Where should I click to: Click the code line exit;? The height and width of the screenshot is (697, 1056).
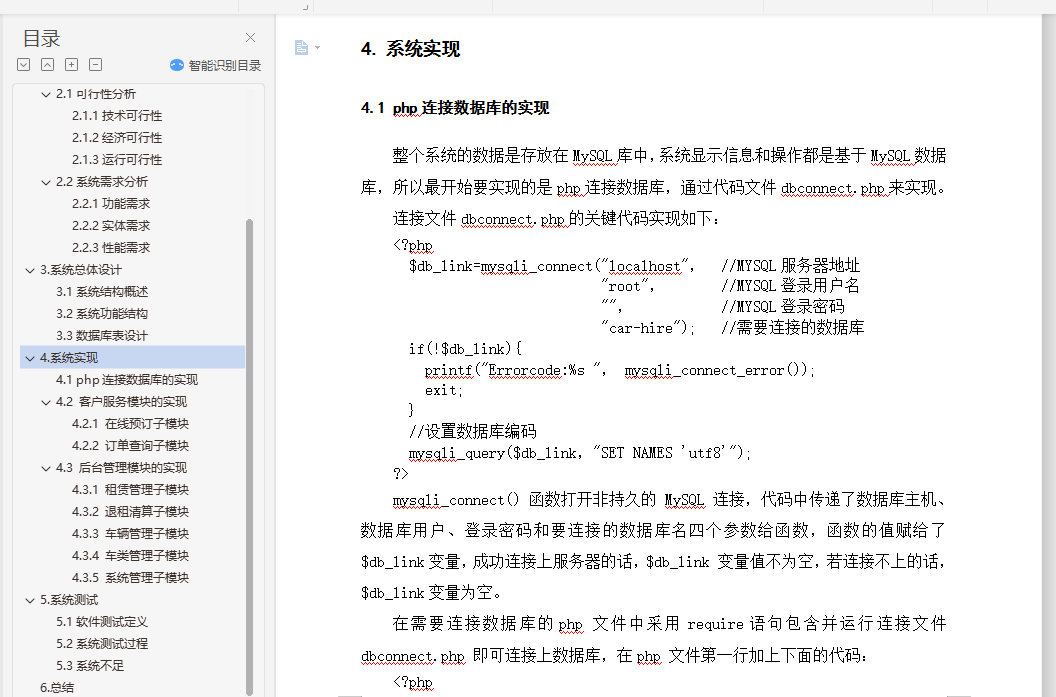(444, 391)
